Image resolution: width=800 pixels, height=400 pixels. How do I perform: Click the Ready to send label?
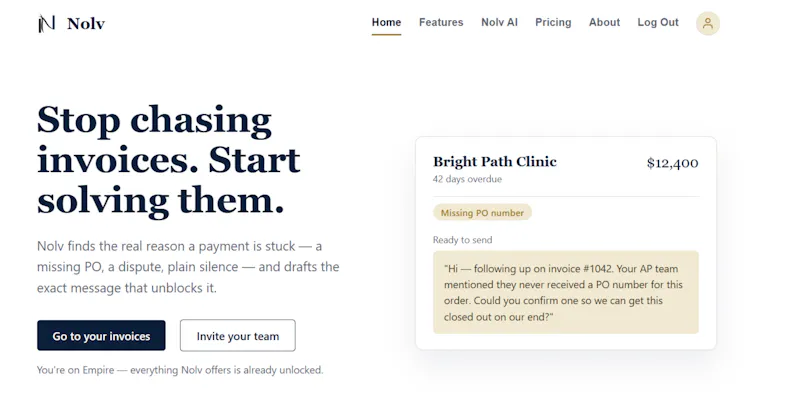[x=462, y=240]
